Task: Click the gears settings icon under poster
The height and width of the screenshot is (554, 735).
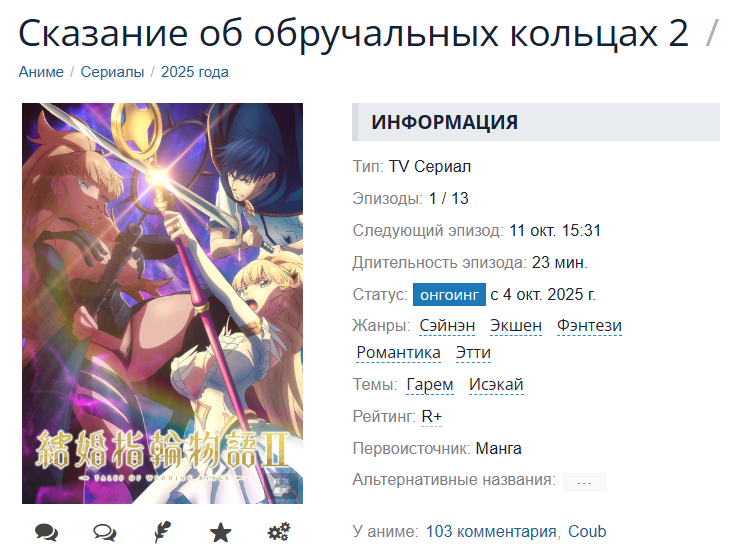Action: tap(279, 532)
